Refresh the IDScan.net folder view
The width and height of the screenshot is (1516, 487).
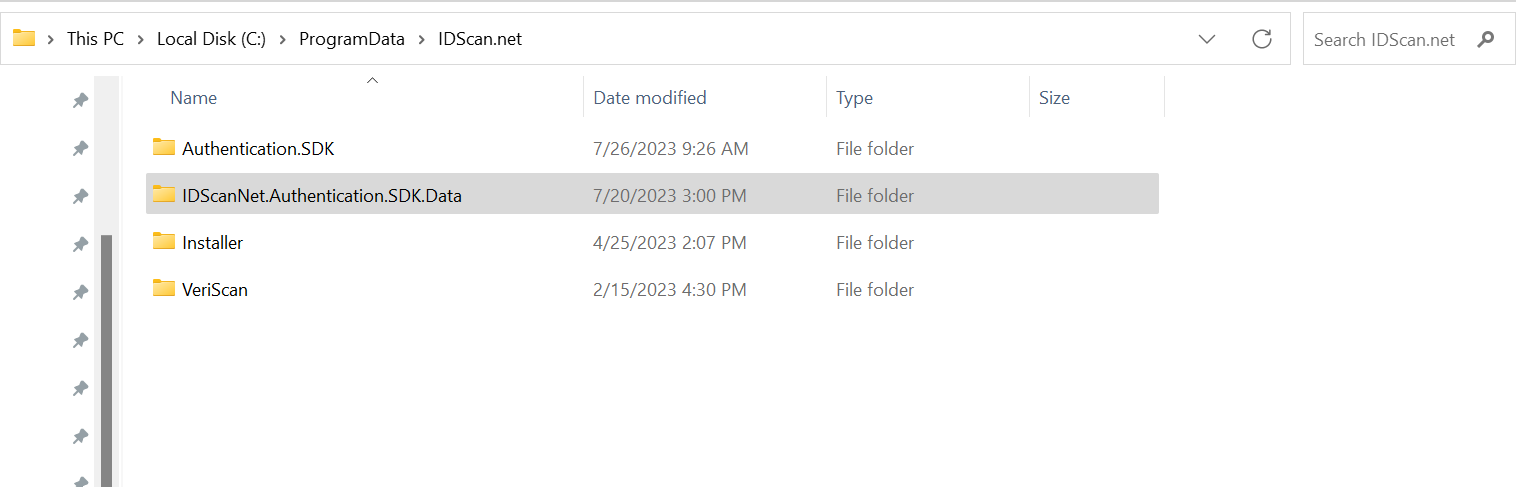pyautogui.click(x=1262, y=39)
